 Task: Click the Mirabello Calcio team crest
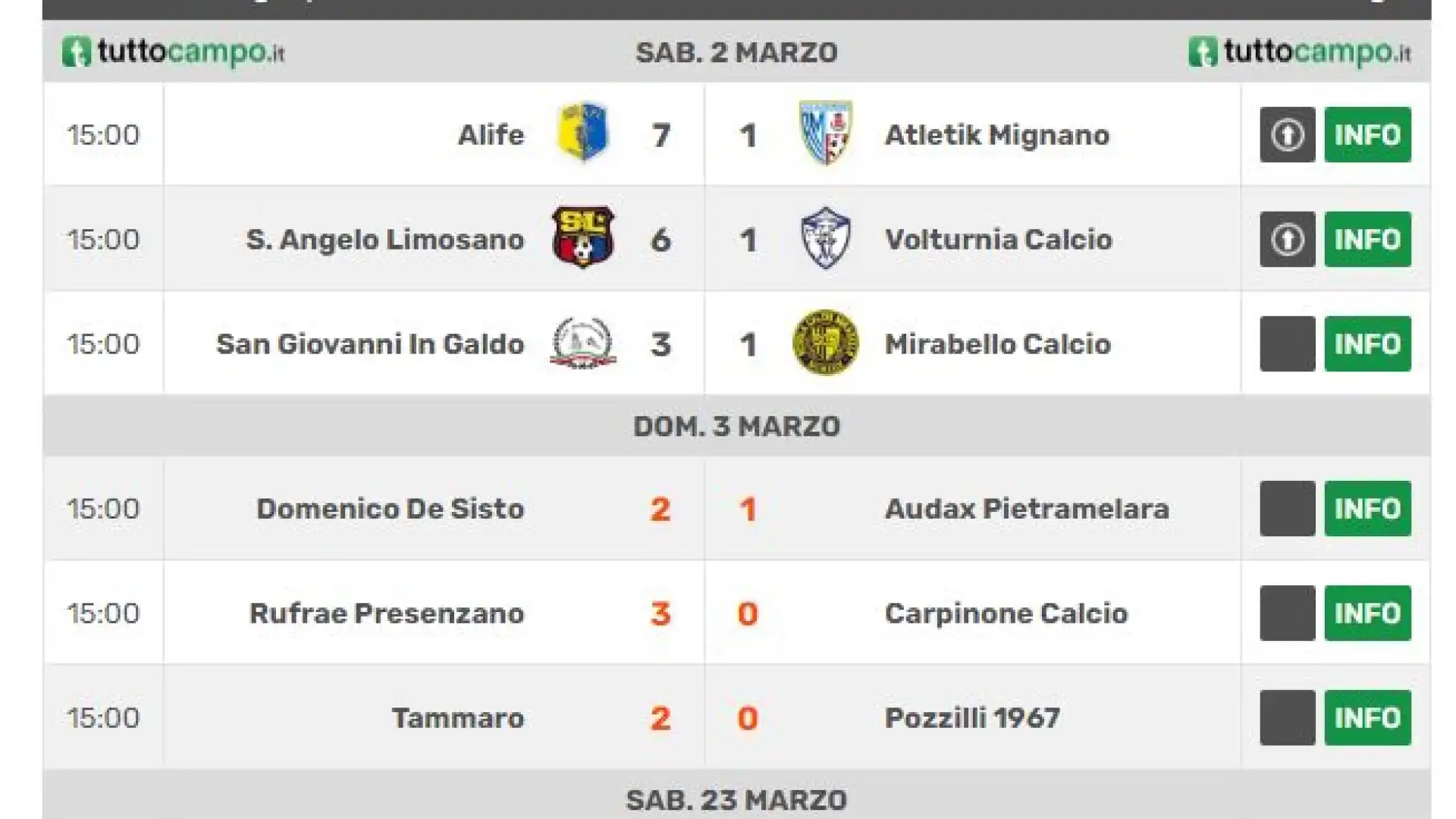point(826,342)
